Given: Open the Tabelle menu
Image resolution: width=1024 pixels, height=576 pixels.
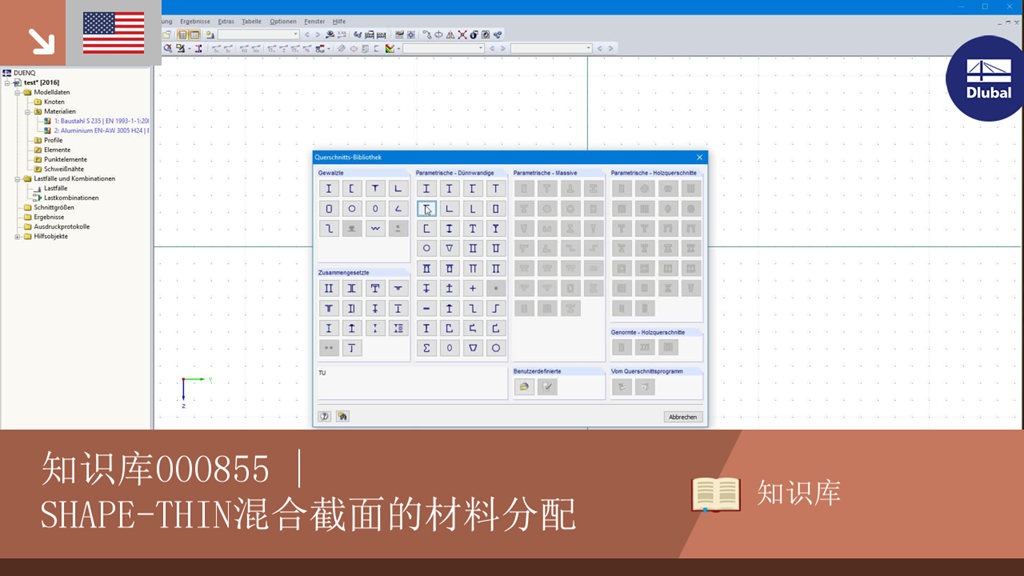Looking at the screenshot, I should [x=251, y=22].
